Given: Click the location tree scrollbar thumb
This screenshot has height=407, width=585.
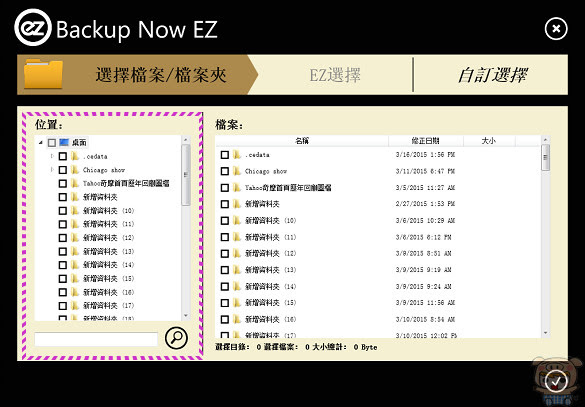Looking at the screenshot, I should 185,175.
